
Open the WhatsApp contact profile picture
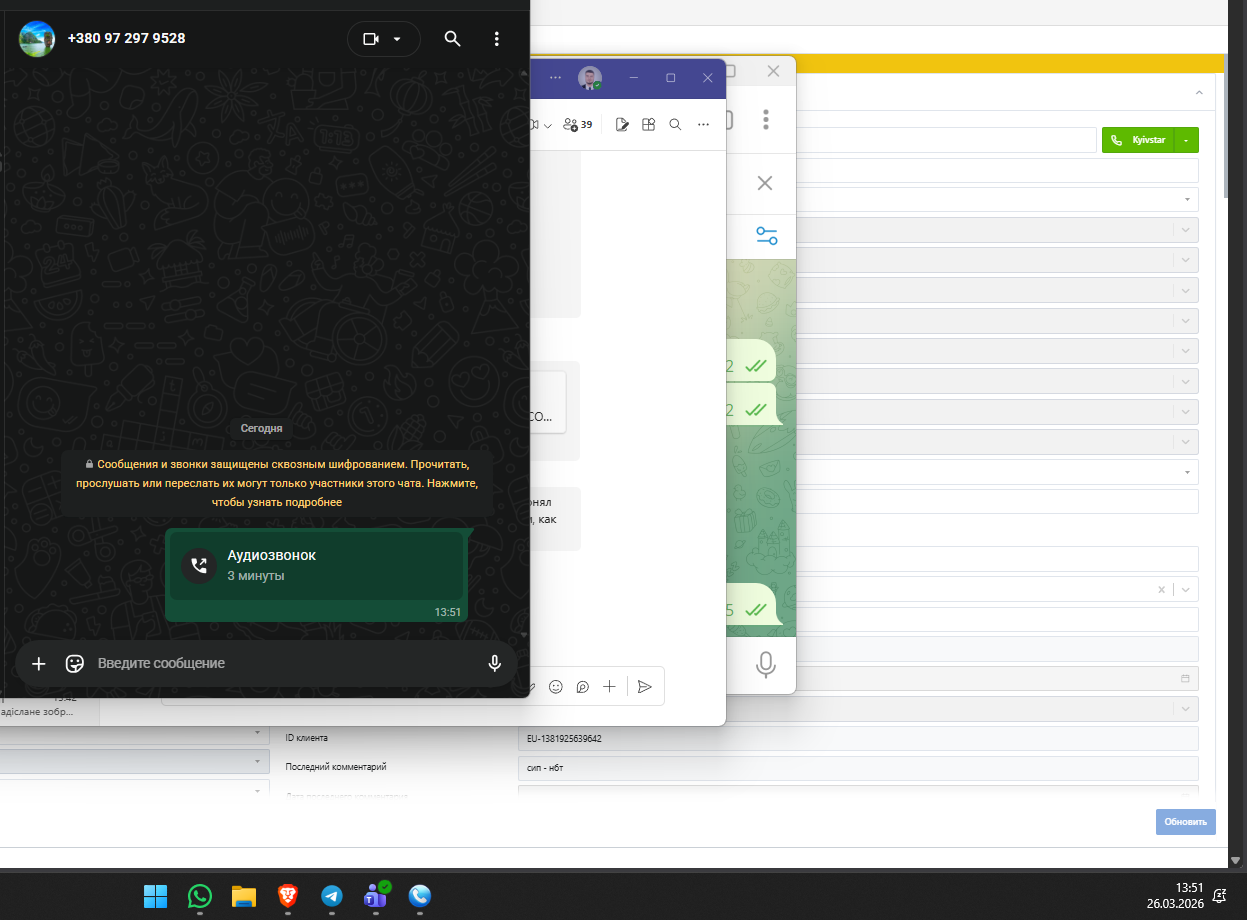(x=37, y=39)
